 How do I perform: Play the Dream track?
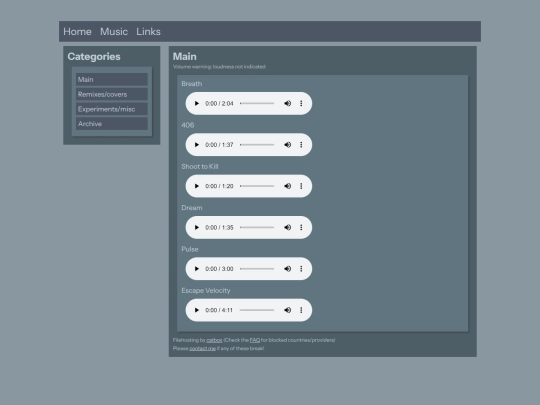[x=197, y=227]
